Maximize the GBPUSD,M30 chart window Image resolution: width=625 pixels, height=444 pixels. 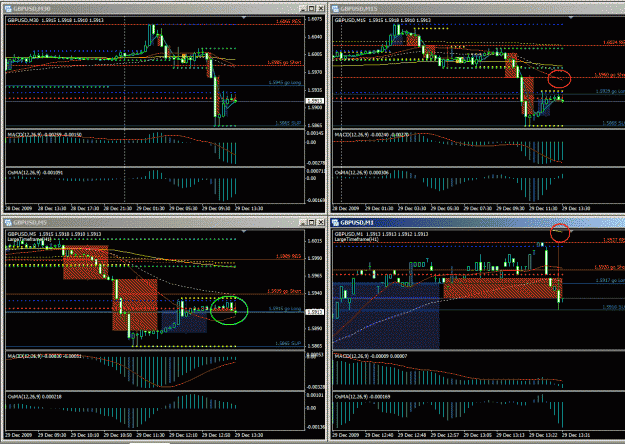click(x=312, y=8)
